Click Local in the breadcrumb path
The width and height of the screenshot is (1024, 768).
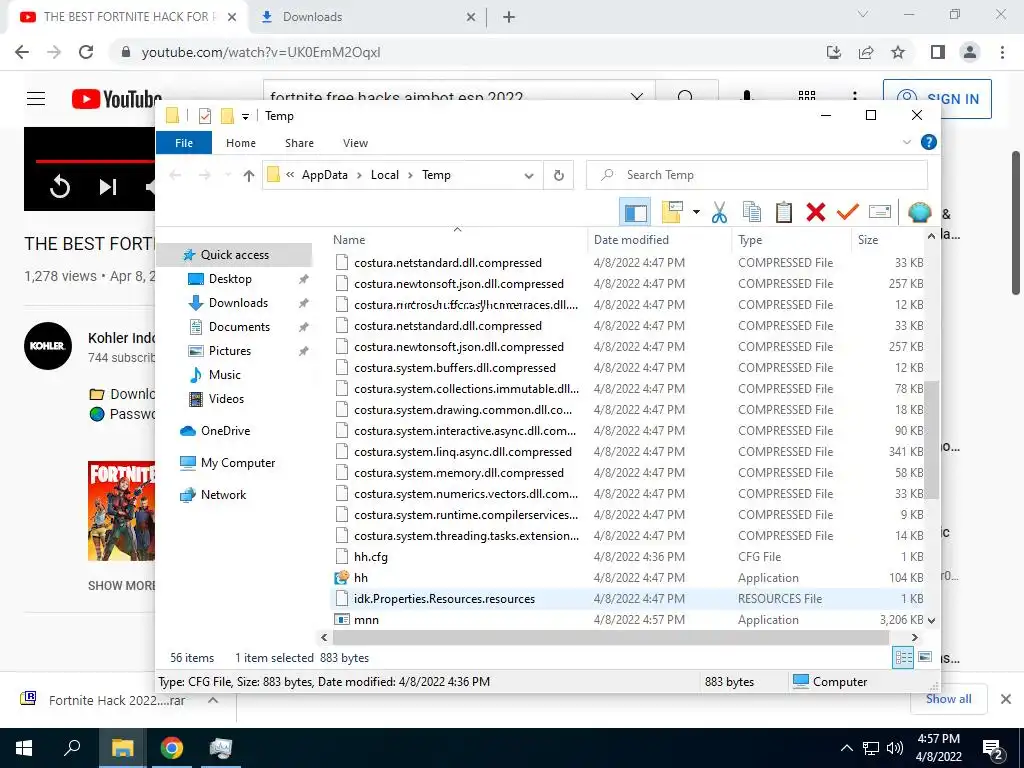click(385, 175)
